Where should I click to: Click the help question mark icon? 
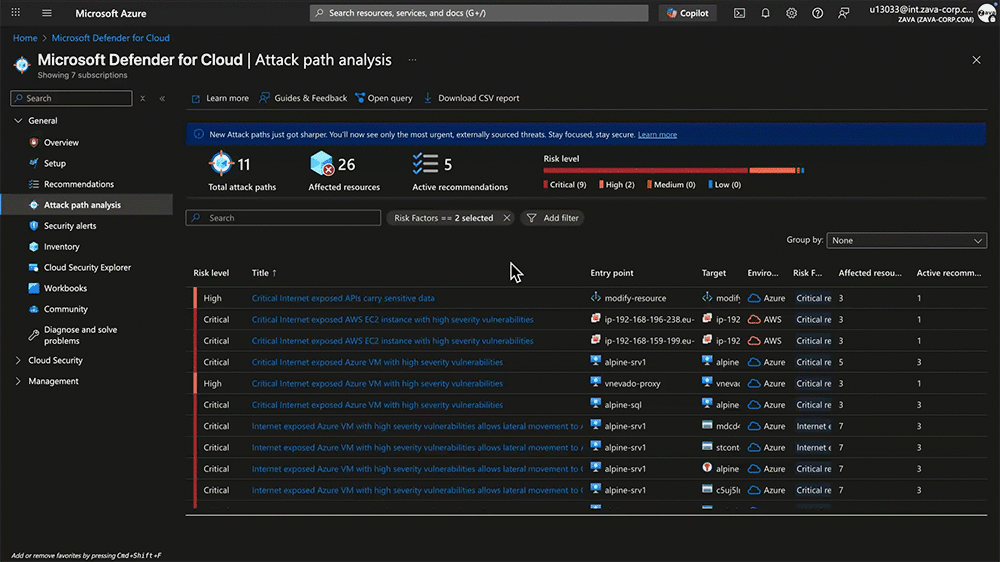tap(817, 13)
